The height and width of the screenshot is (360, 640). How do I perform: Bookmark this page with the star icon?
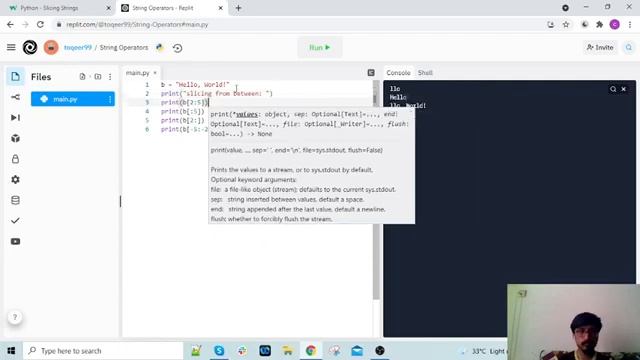click(566, 24)
